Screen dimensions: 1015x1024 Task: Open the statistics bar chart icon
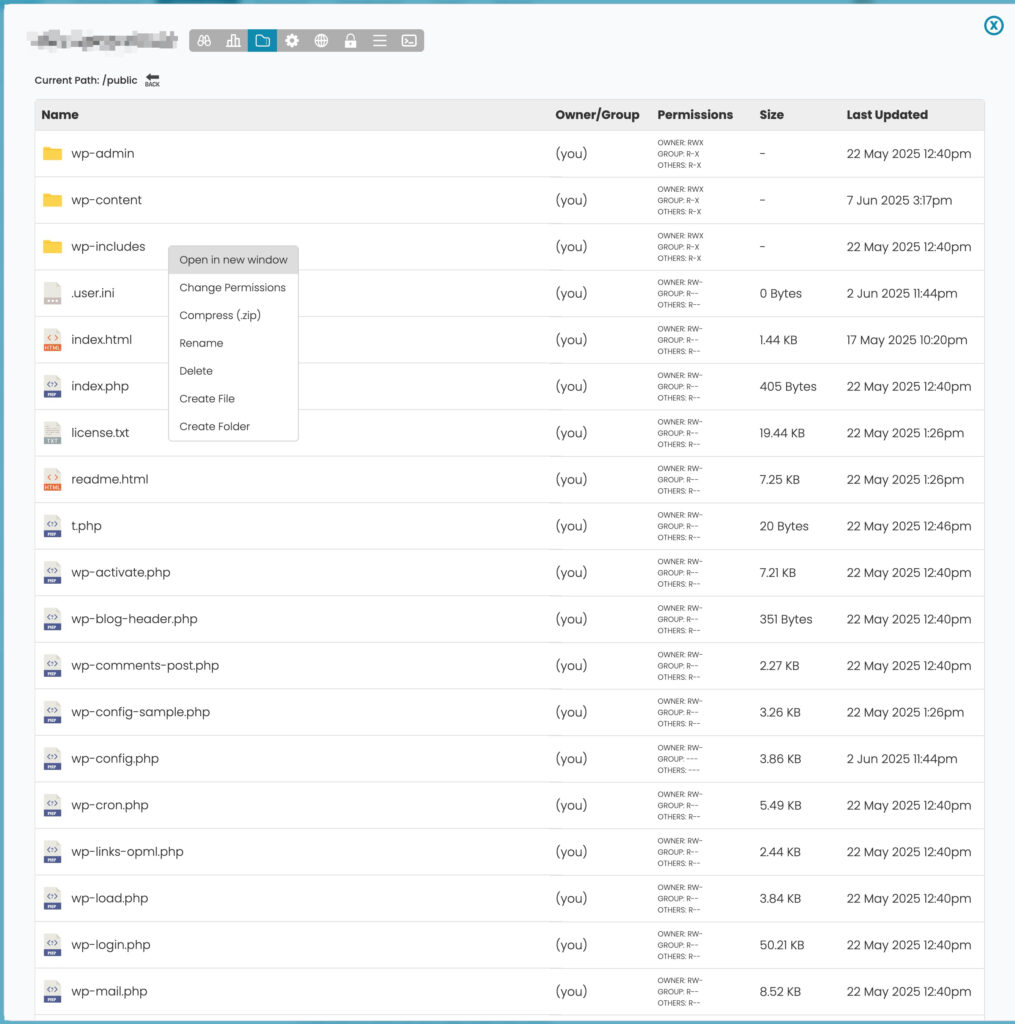point(232,40)
